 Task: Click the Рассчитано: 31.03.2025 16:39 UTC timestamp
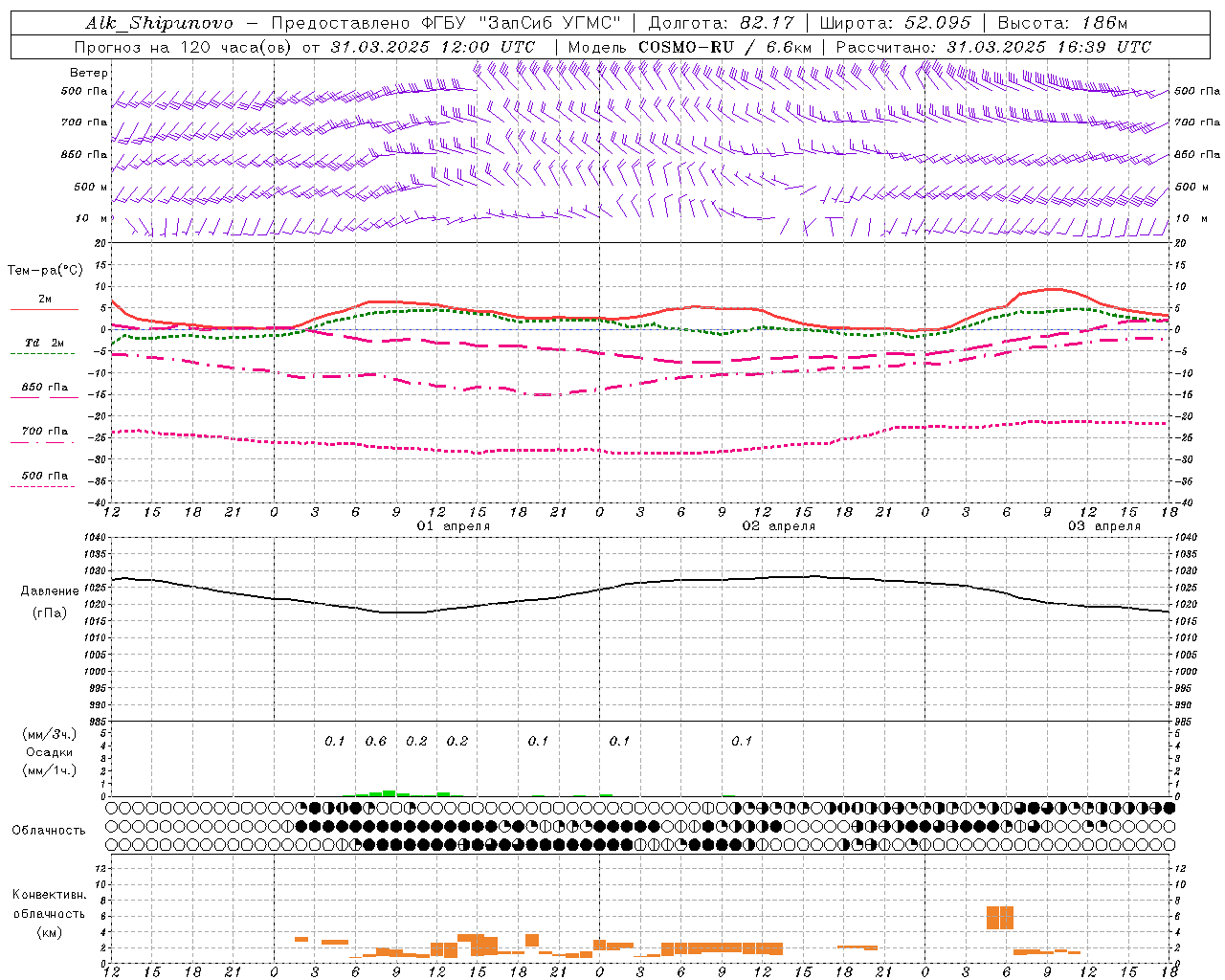pyautogui.click(x=993, y=47)
